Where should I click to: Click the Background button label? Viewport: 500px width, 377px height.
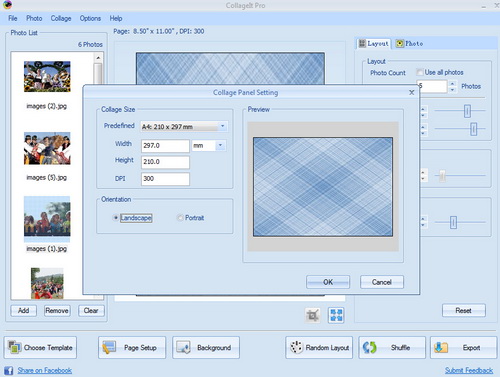tap(214, 348)
